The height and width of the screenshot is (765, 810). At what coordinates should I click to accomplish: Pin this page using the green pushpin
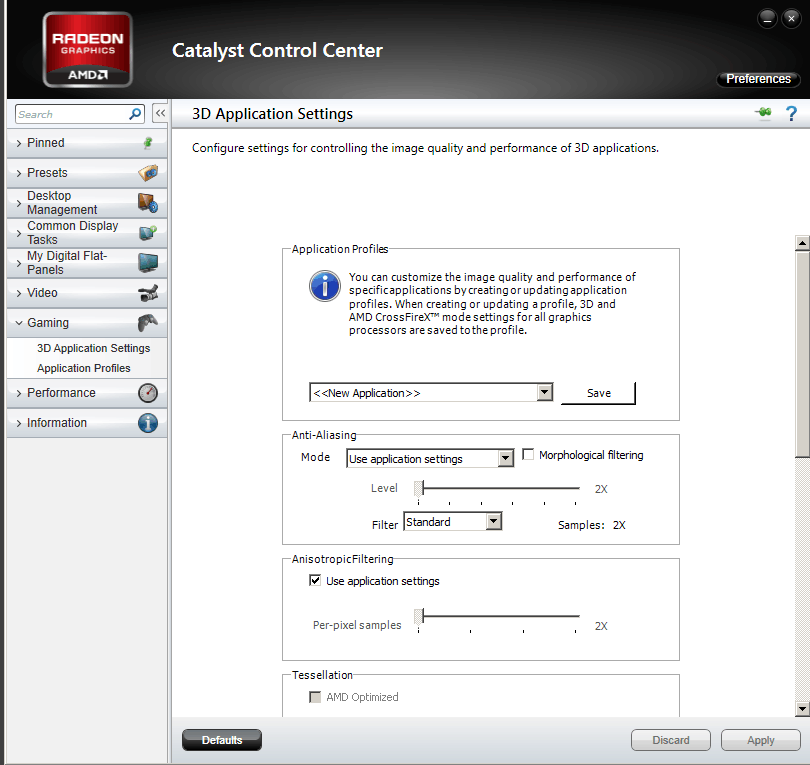[763, 112]
